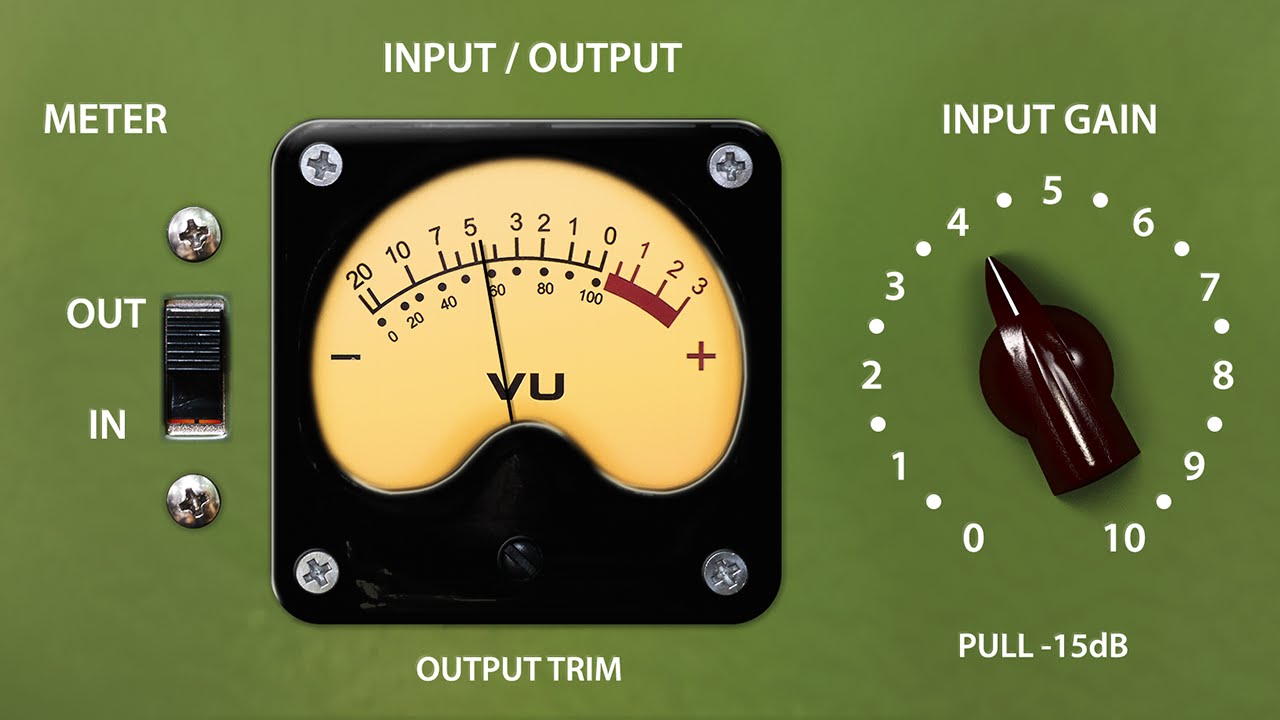This screenshot has width=1280, height=720.
Task: Select Input Gain position 2
Action: click(x=872, y=377)
